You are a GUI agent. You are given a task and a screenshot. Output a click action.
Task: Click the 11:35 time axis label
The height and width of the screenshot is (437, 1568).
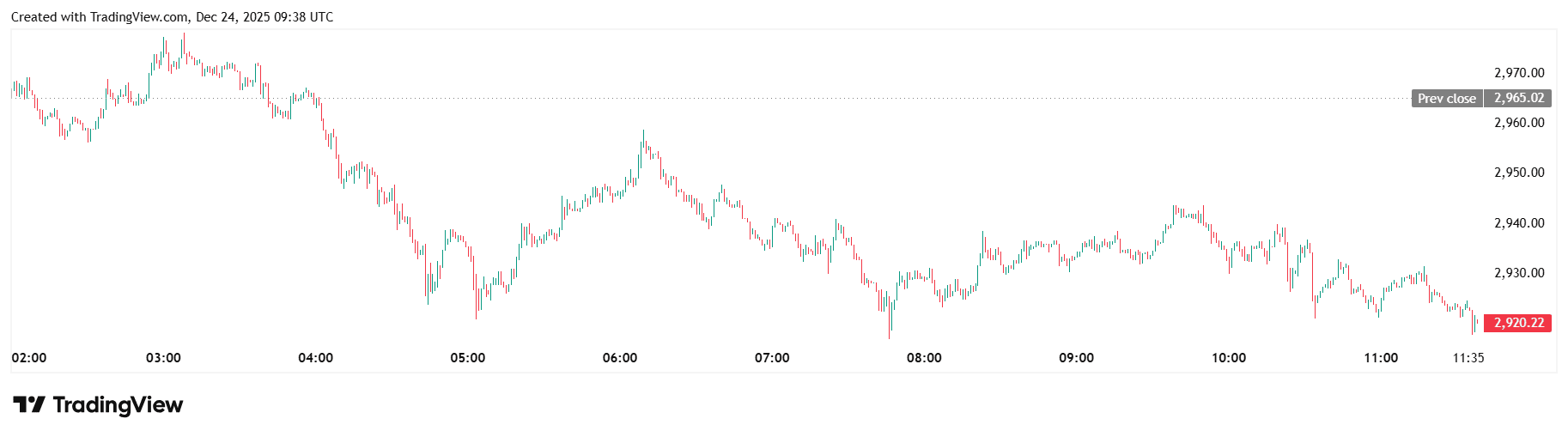(x=1468, y=358)
